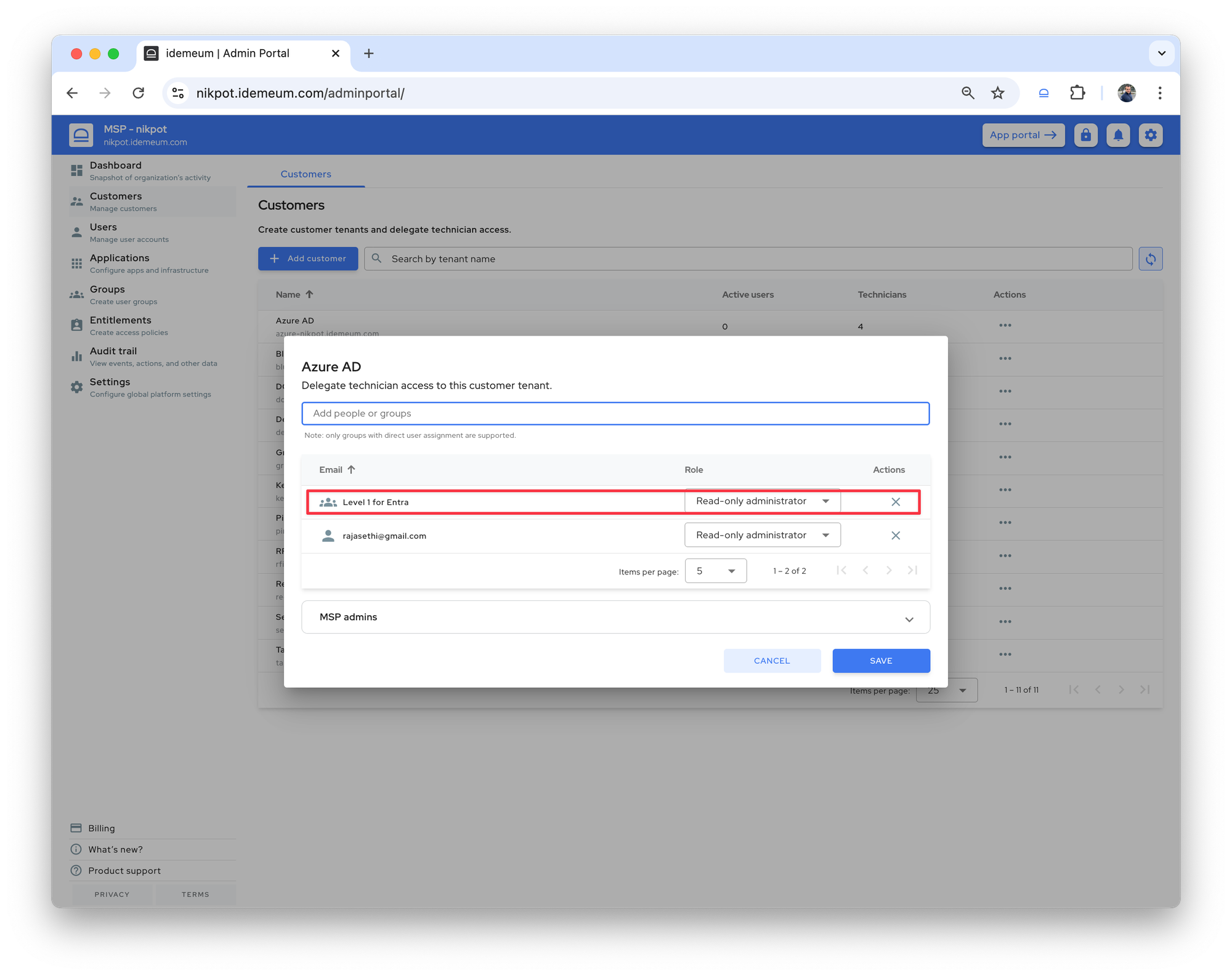The height and width of the screenshot is (976, 1232).
Task: Open Users in sidebar
Action: [x=152, y=232]
